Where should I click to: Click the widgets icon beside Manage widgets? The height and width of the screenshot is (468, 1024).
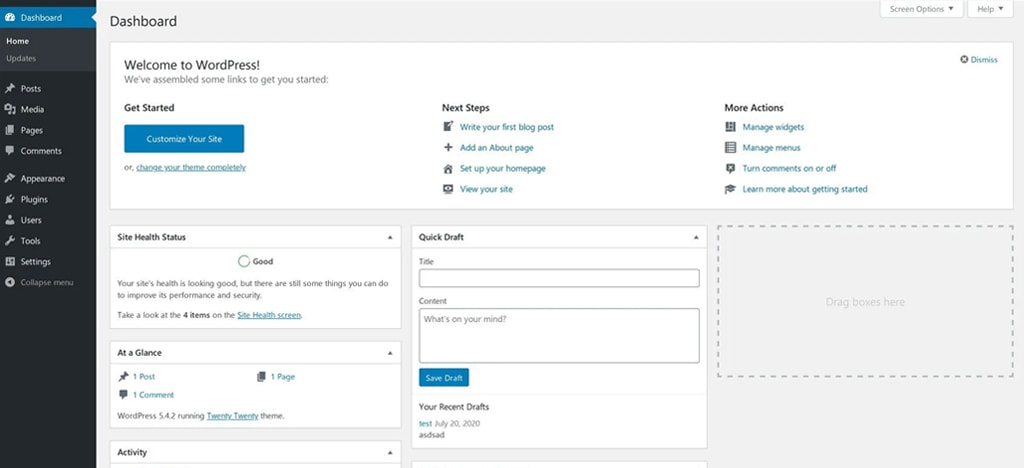730,127
